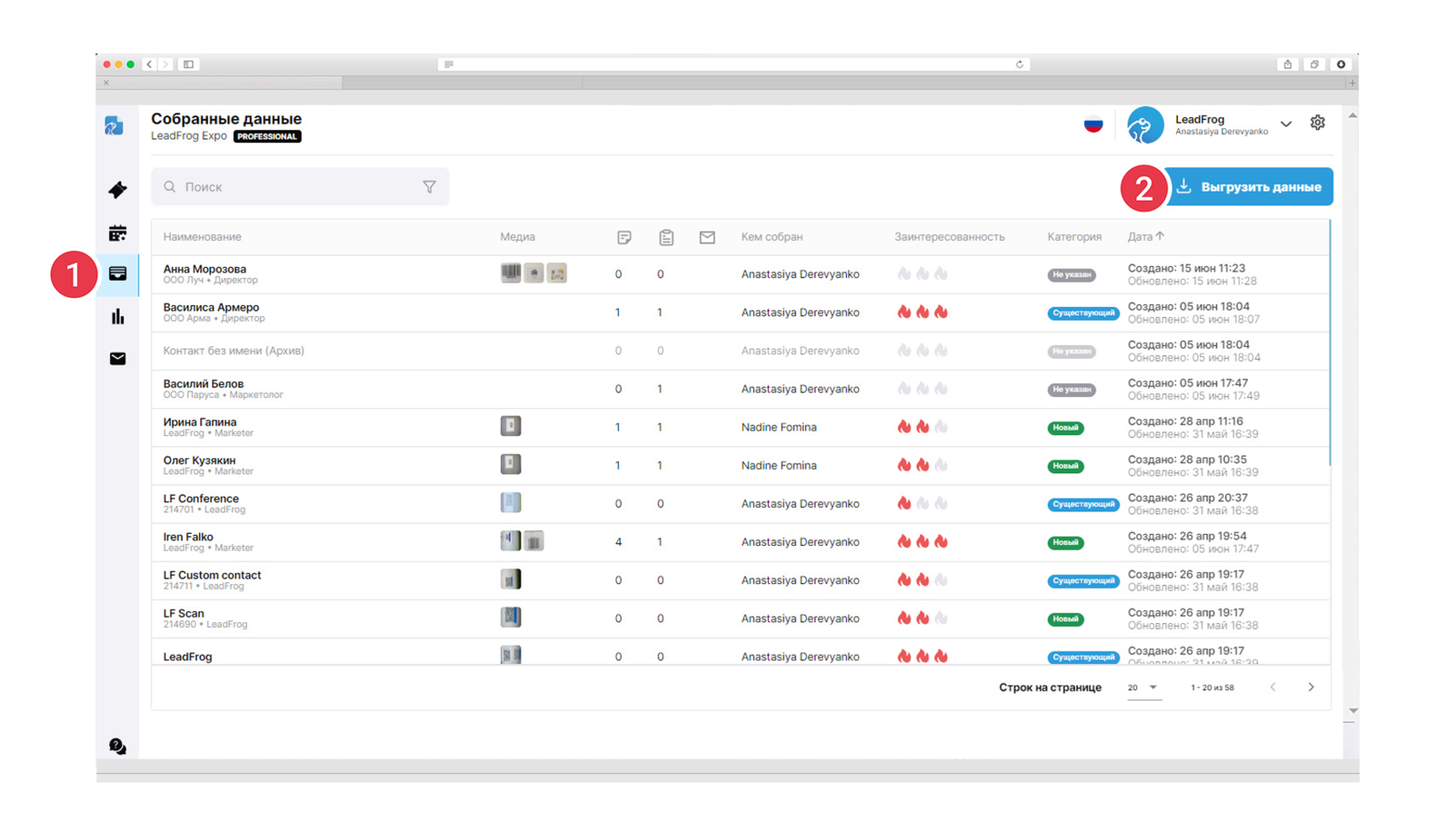Go to next table page arrow
1456x832 pixels.
click(x=1310, y=687)
